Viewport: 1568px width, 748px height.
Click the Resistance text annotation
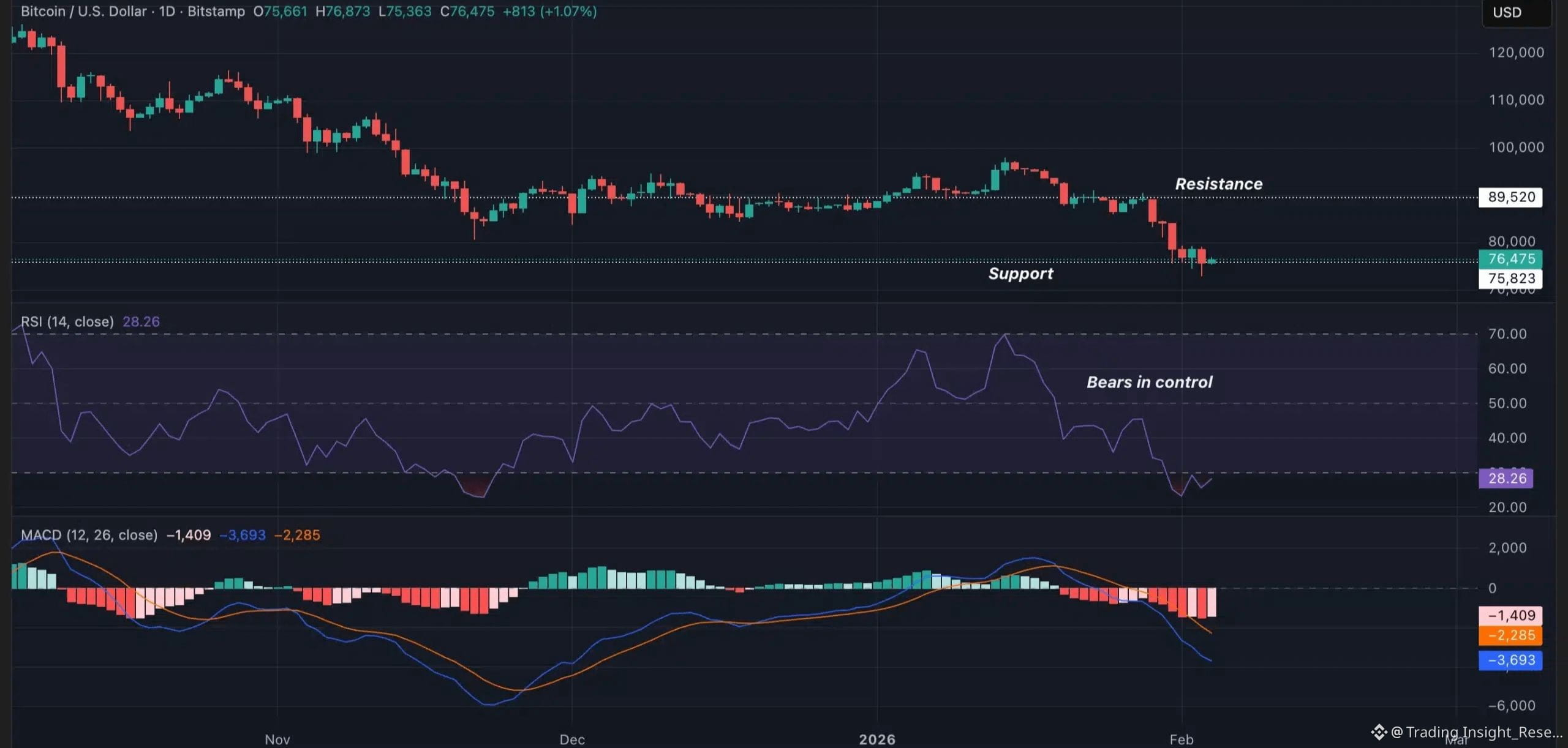tap(1218, 184)
